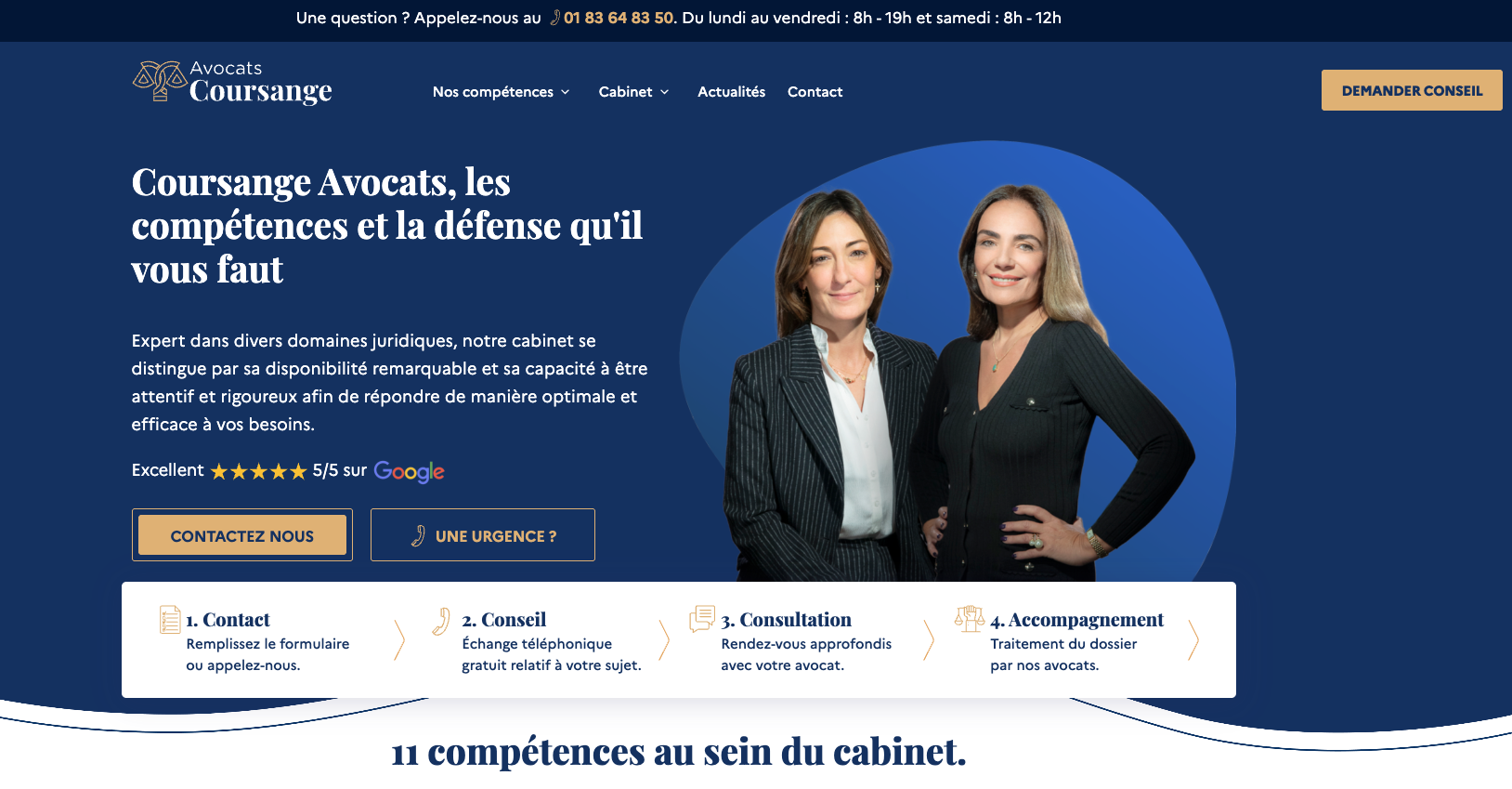Click the phone icon in top banner
Screen dimensions: 1512x789
tap(555, 18)
